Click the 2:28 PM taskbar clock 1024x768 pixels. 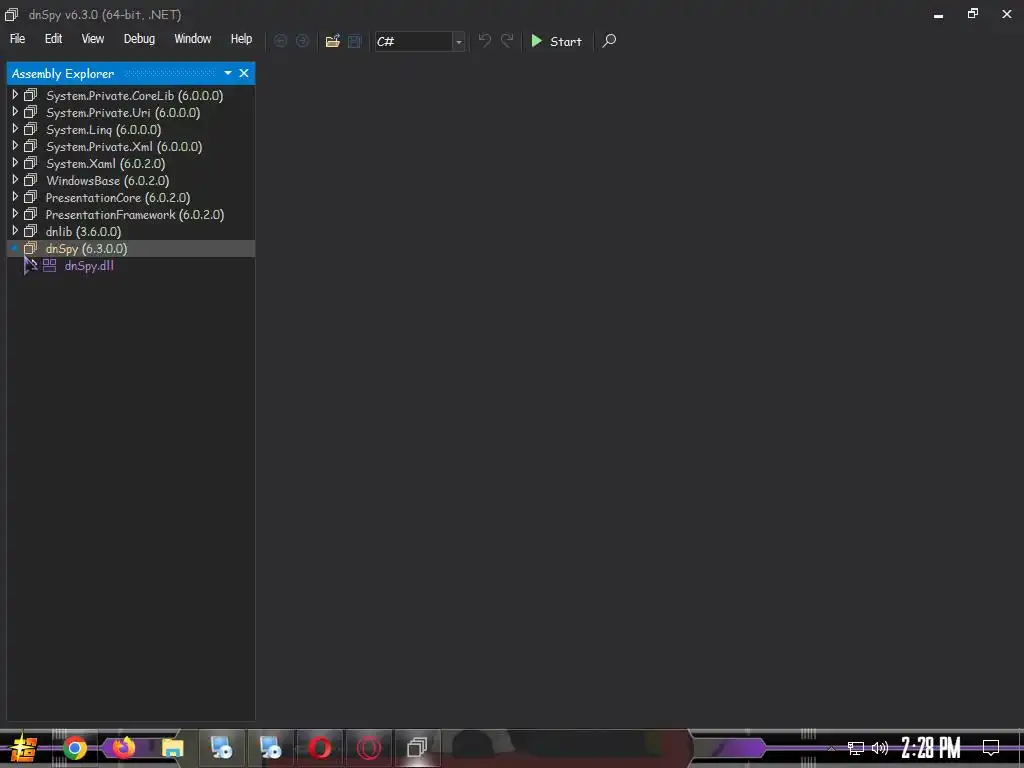pos(930,748)
